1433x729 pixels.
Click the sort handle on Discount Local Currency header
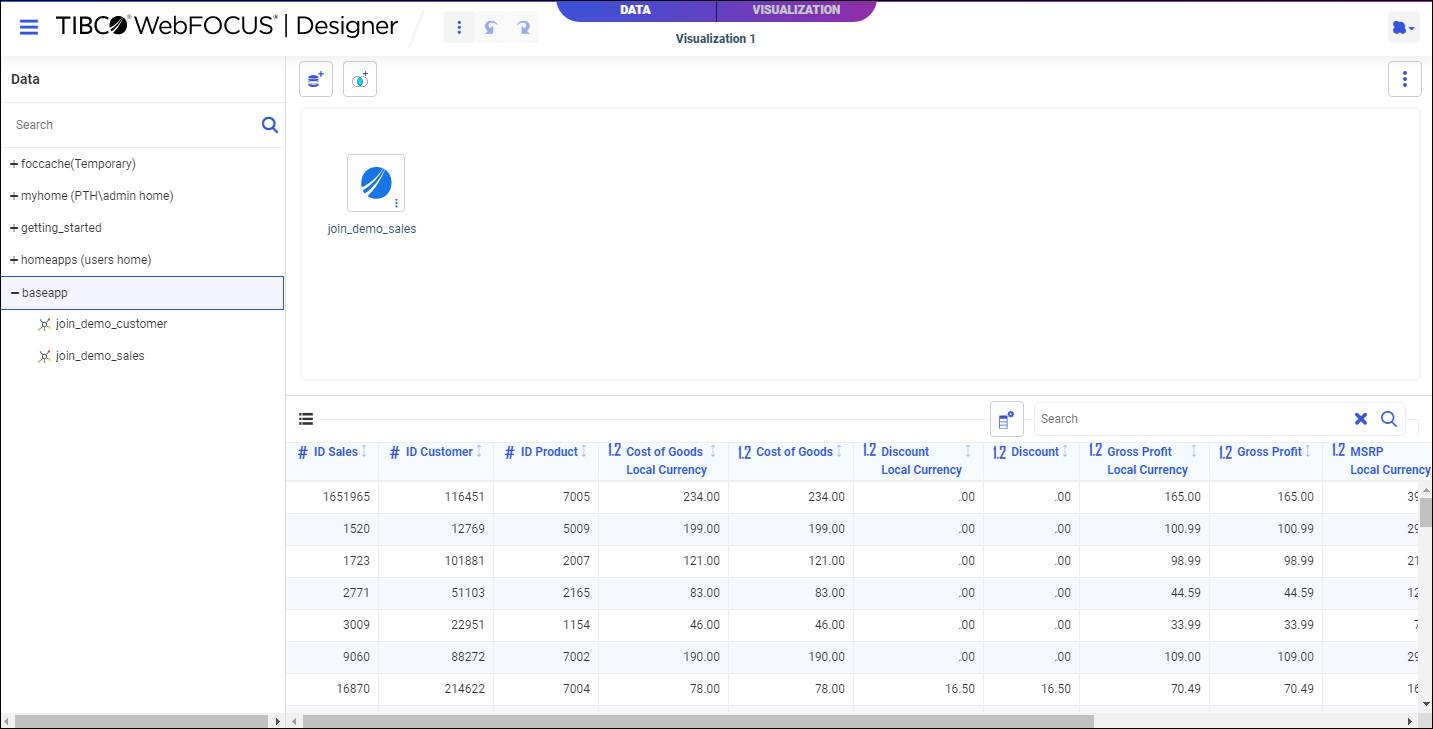(968, 452)
